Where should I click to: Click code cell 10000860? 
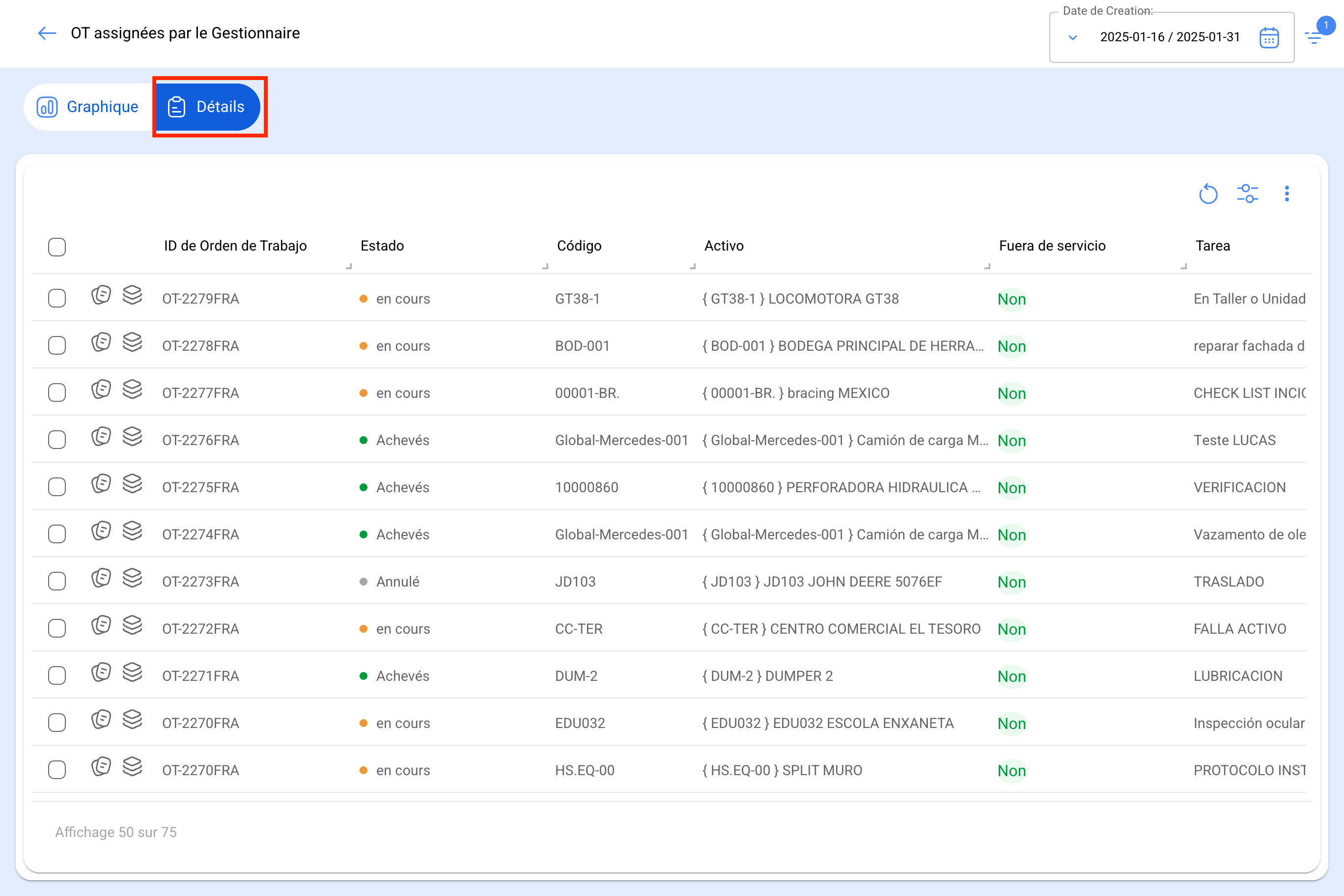[x=587, y=487]
